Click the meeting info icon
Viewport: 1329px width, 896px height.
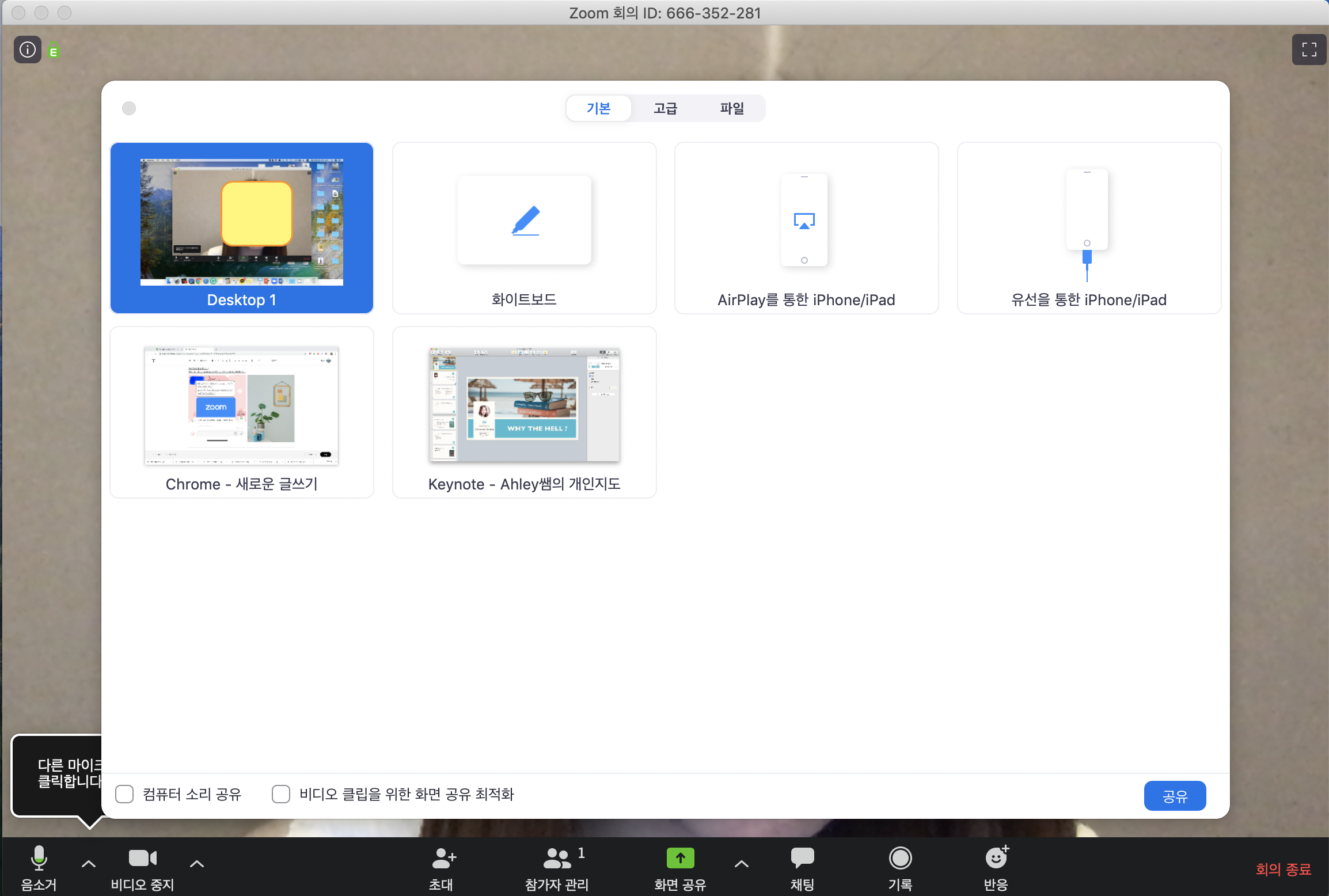click(28, 50)
